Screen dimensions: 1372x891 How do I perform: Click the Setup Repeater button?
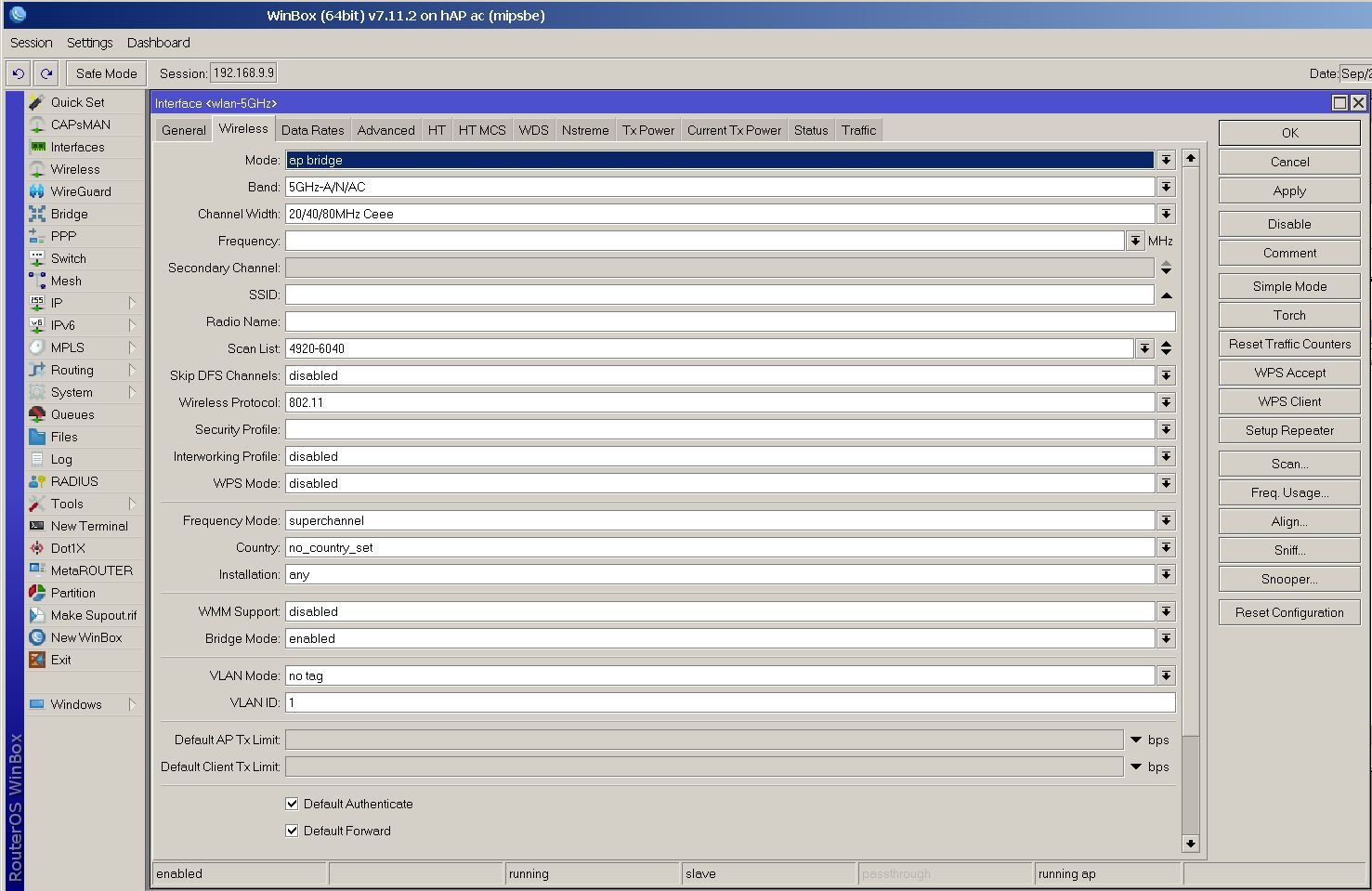pos(1289,430)
